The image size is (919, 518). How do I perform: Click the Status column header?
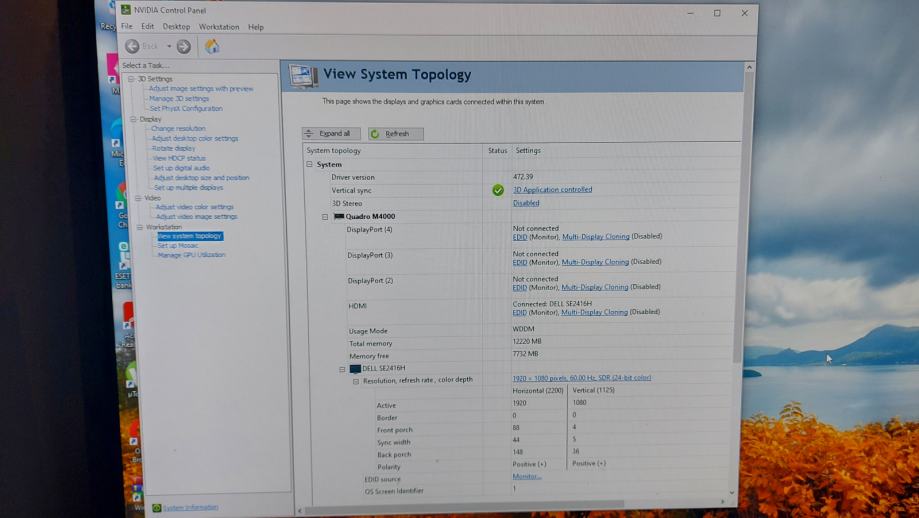[497, 151]
